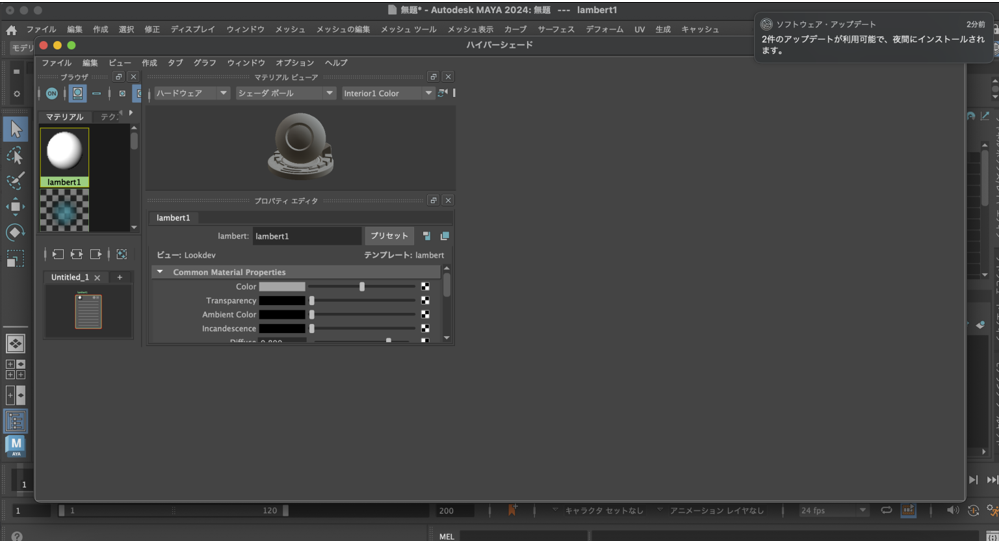Select the lambert1 material swatch in Browser
Viewport: 999px width, 541px height.
click(64, 157)
